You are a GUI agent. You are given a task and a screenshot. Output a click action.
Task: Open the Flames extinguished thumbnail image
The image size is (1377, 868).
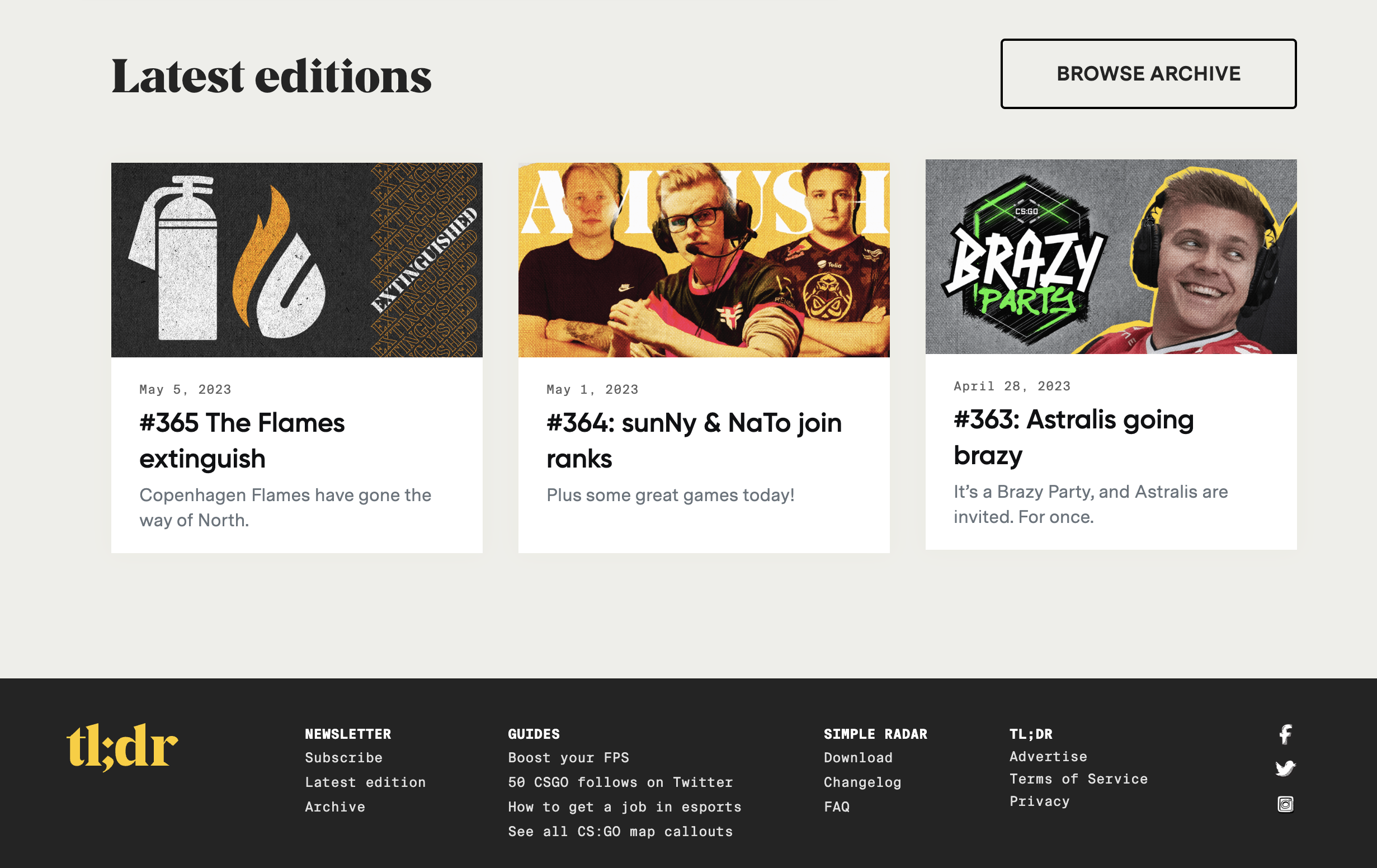296,260
